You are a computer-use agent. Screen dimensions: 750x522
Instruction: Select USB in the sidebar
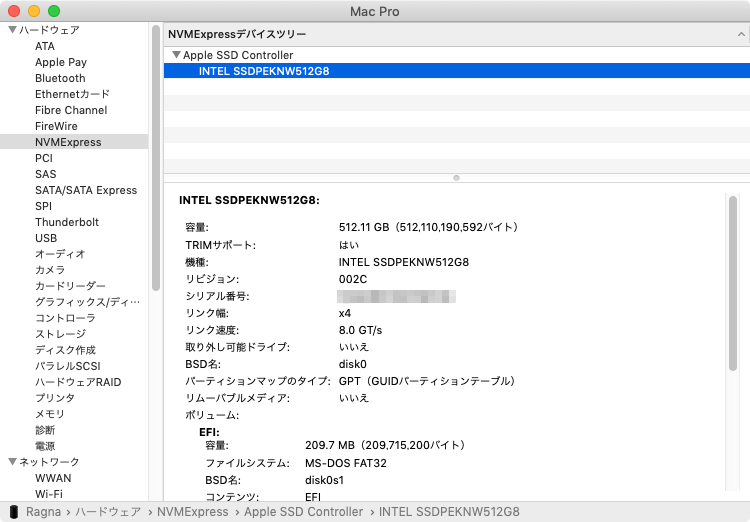point(46,238)
